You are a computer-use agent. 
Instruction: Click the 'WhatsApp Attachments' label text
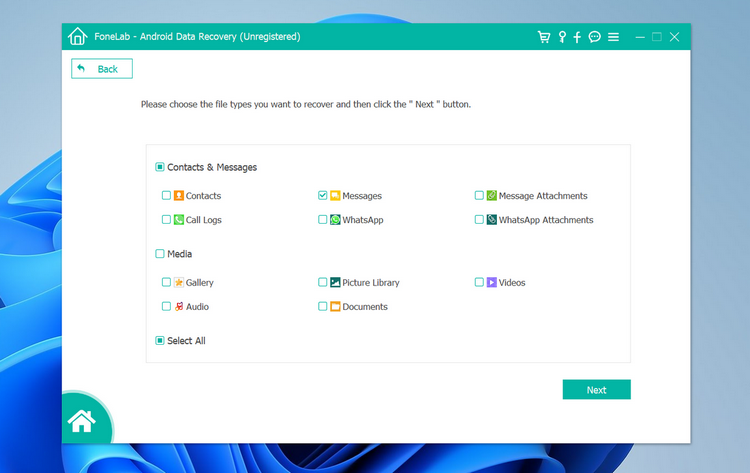point(546,220)
